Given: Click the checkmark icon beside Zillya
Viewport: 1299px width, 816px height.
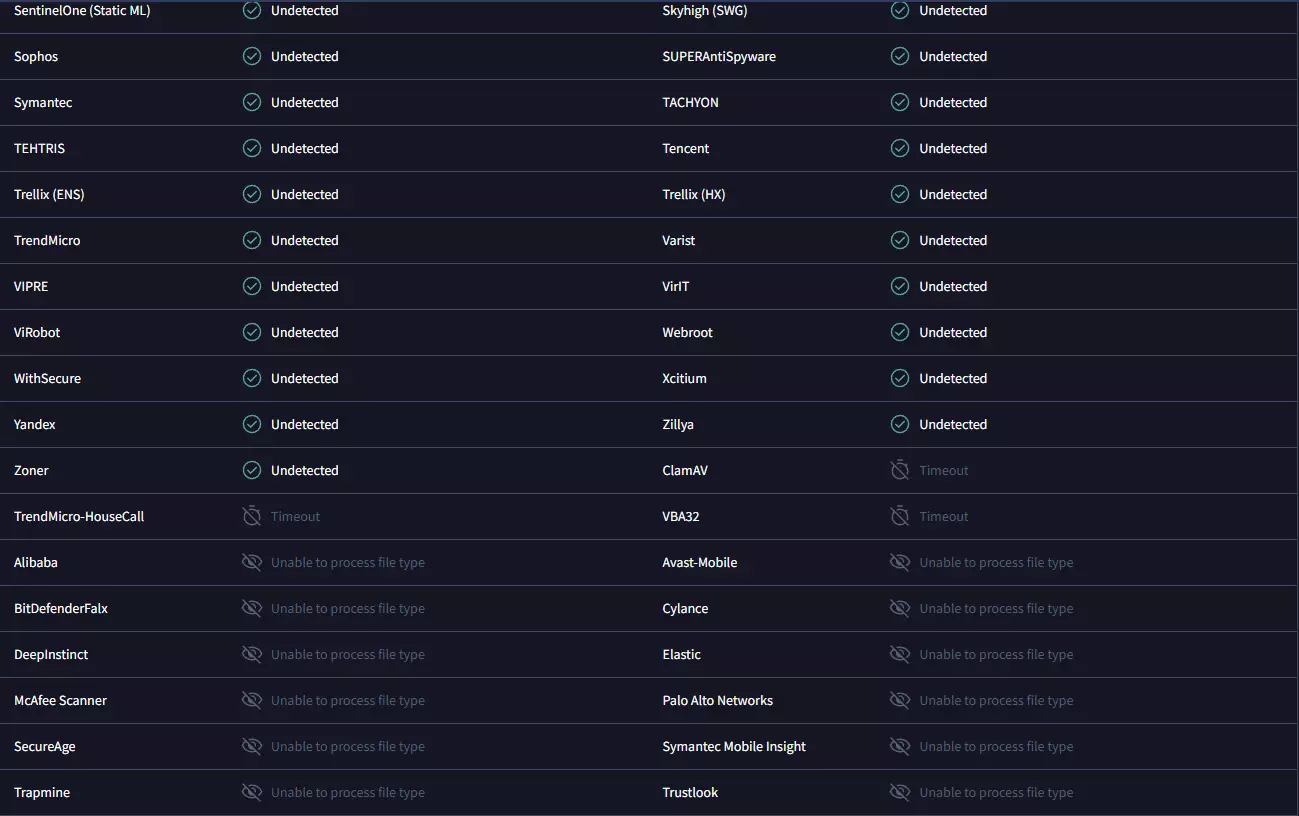Looking at the screenshot, I should point(900,424).
